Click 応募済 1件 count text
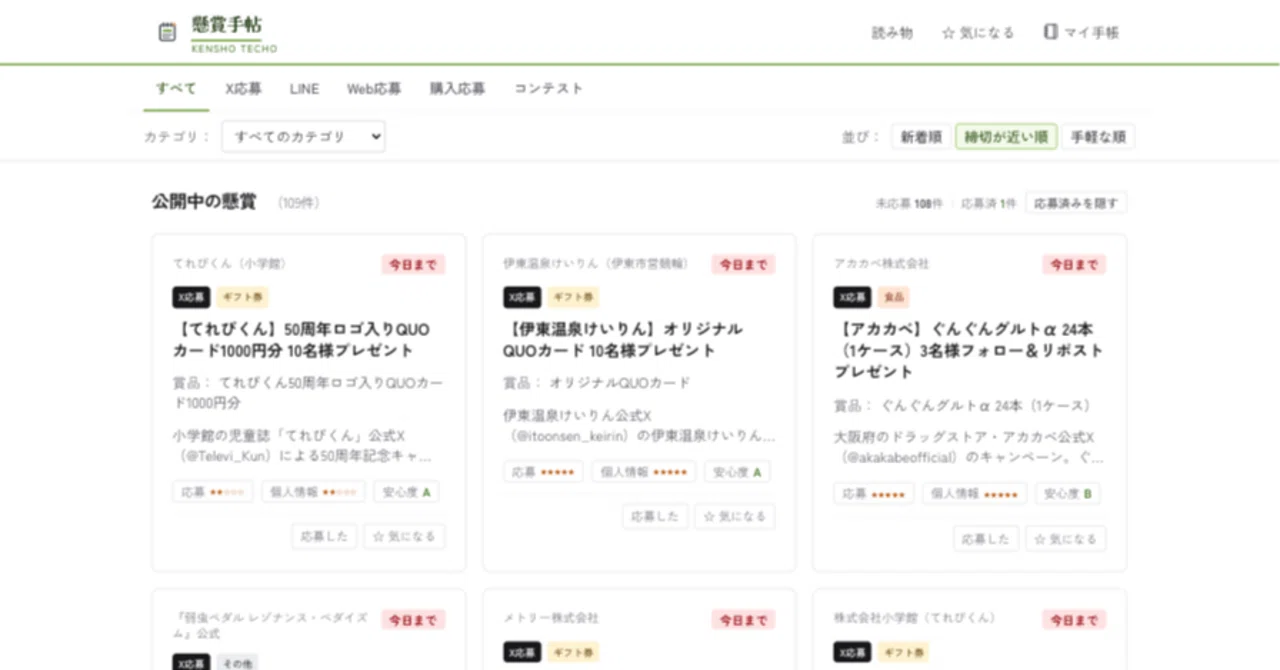 tap(988, 203)
